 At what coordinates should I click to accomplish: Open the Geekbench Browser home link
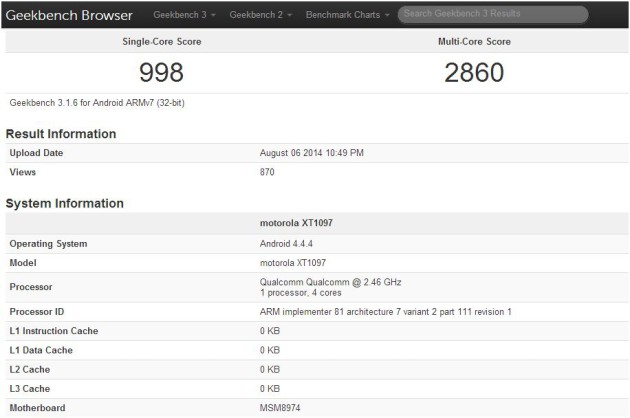click(x=69, y=15)
